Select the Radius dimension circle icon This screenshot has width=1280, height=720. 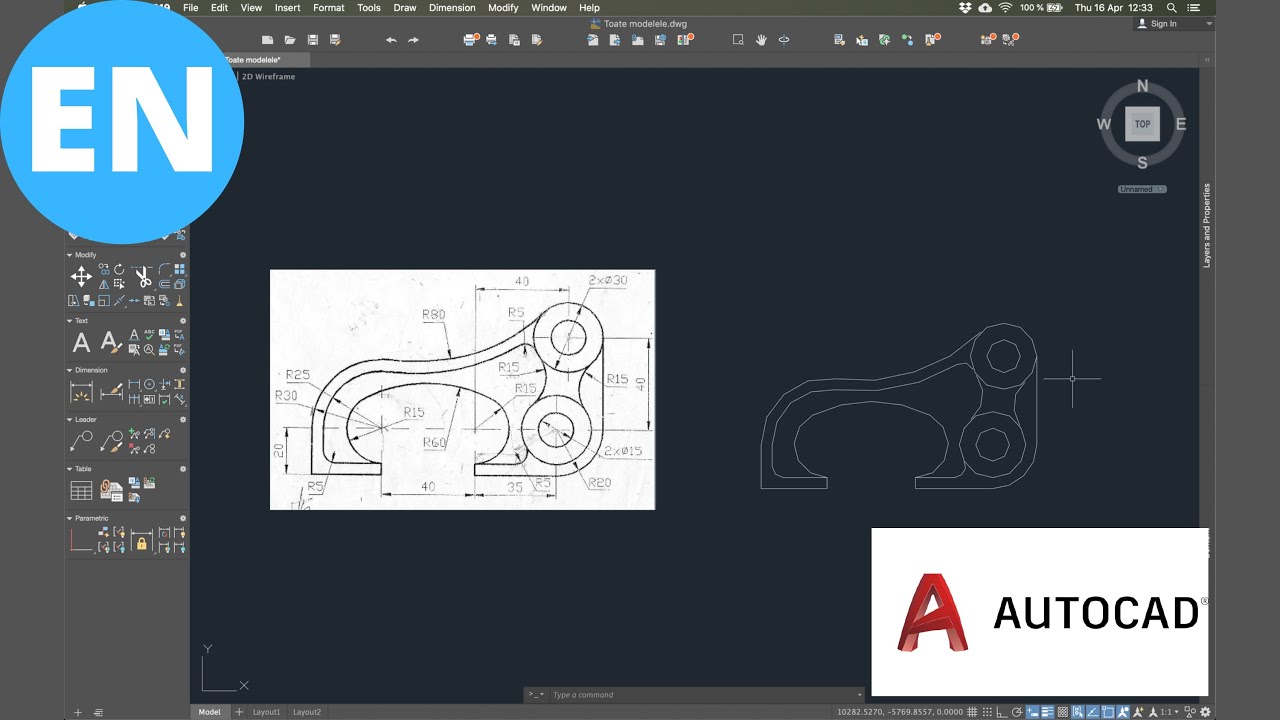click(x=150, y=384)
